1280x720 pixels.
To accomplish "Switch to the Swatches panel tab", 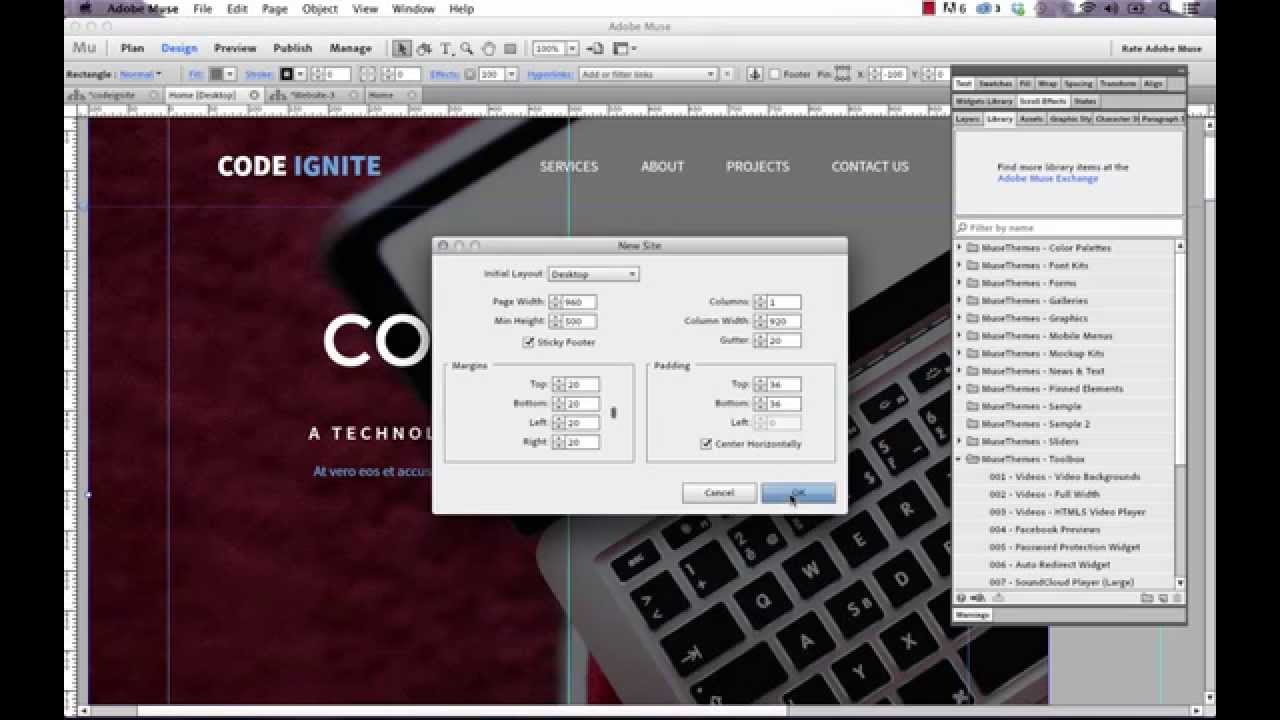I will [994, 84].
